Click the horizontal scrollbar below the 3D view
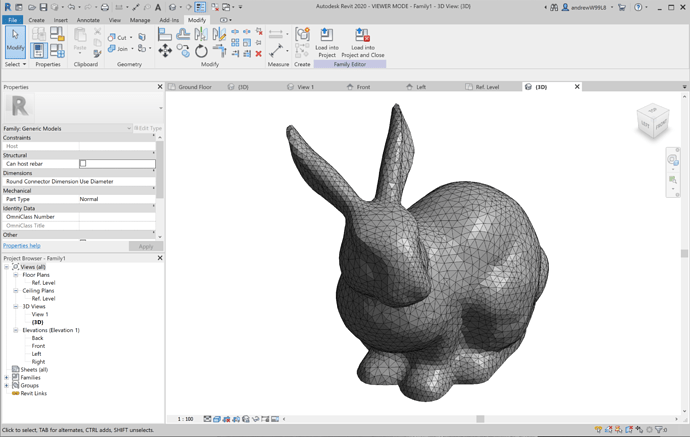The height and width of the screenshot is (437, 690). tap(480, 419)
